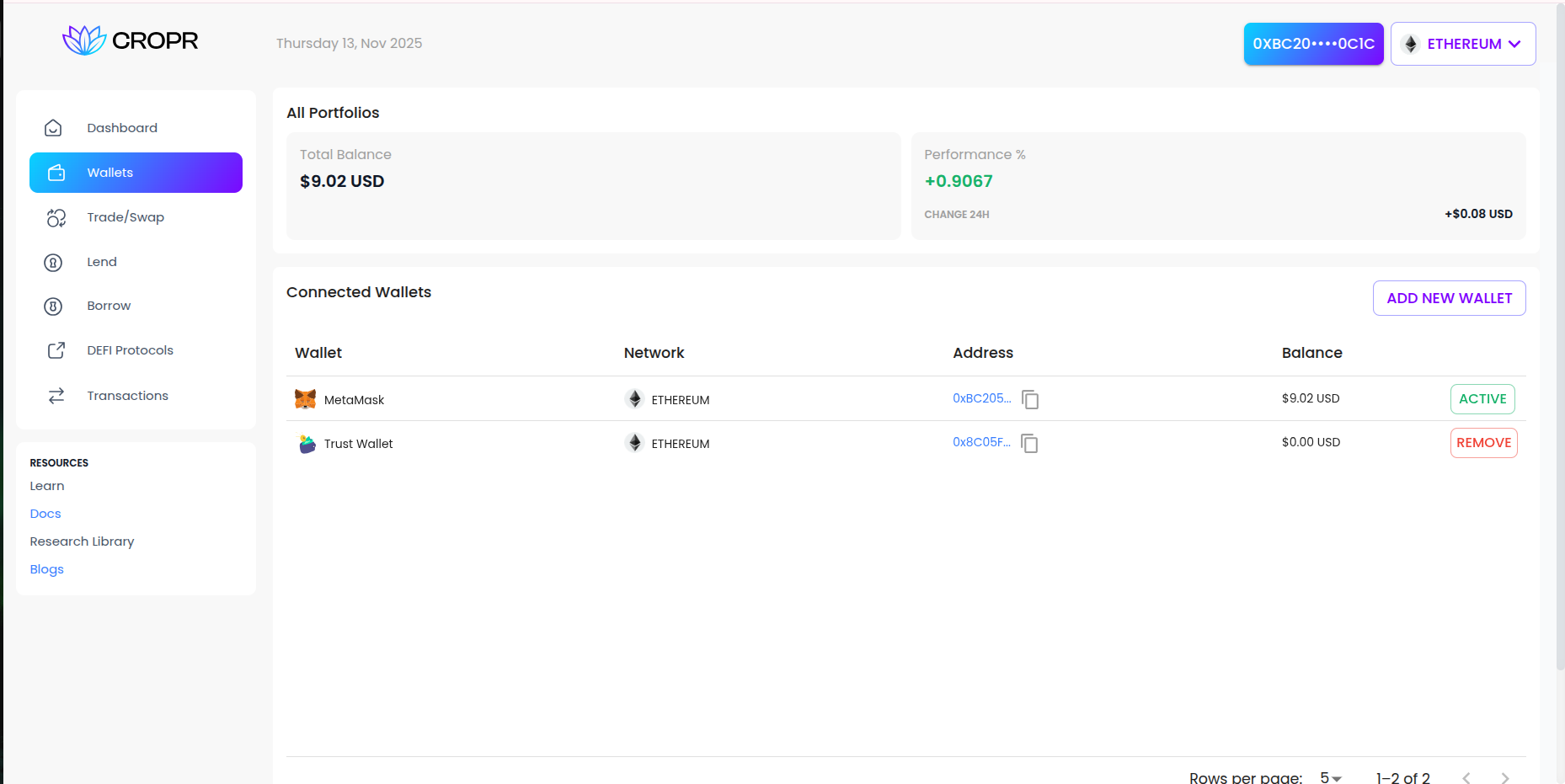Click the Trade/Swap sidebar icon
1565x784 pixels.
(56, 218)
